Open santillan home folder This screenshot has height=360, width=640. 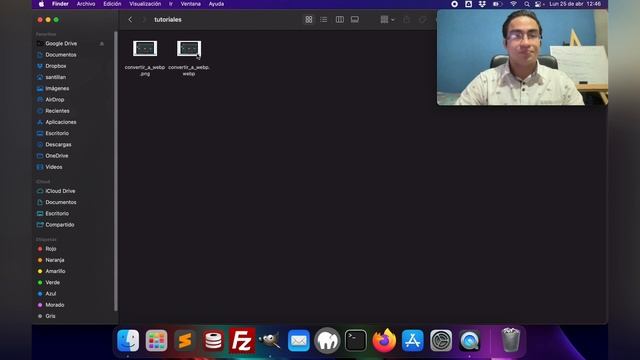56,77
